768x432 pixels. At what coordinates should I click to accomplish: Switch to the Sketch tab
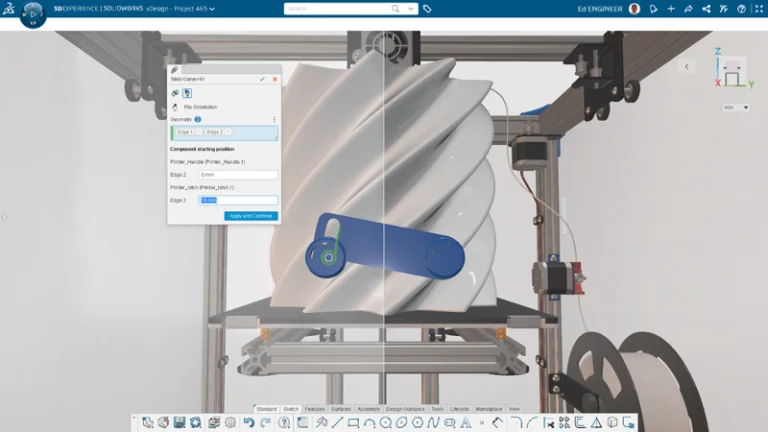coord(291,409)
